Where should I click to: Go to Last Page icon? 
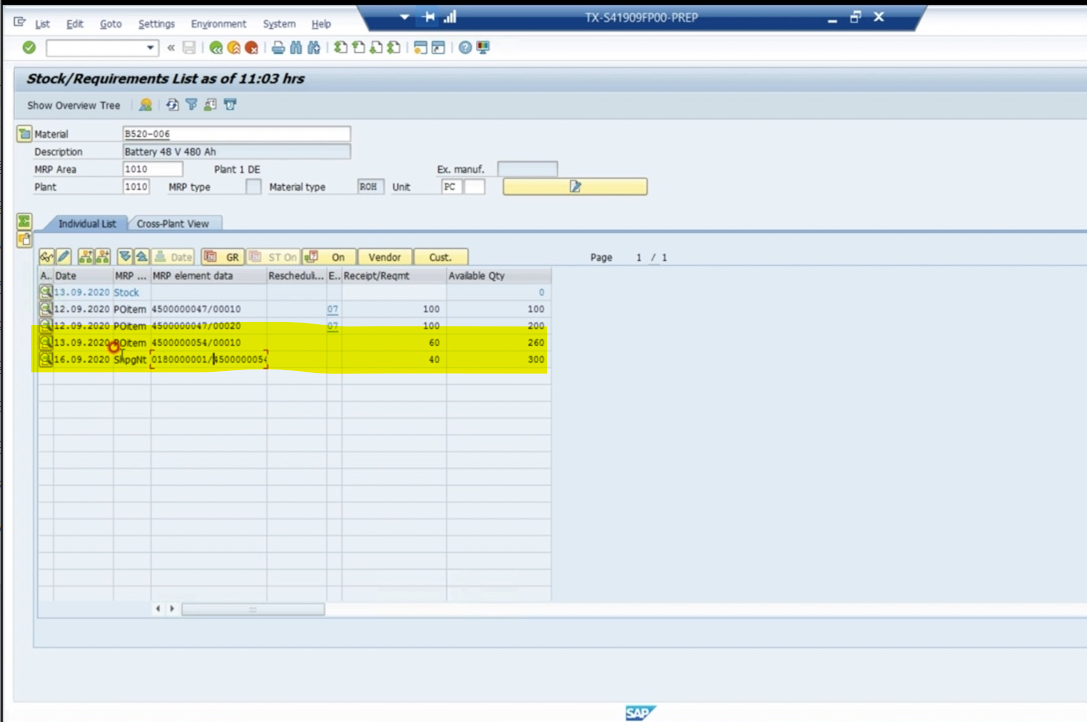pyautogui.click(x=394, y=48)
